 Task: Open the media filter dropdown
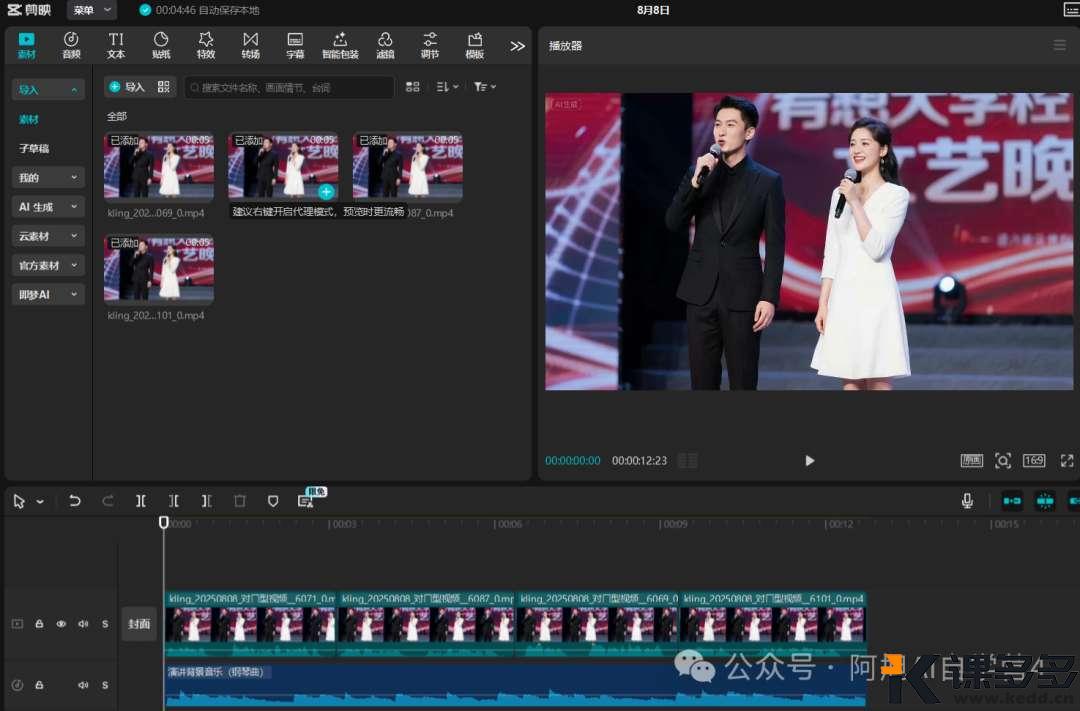(485, 87)
